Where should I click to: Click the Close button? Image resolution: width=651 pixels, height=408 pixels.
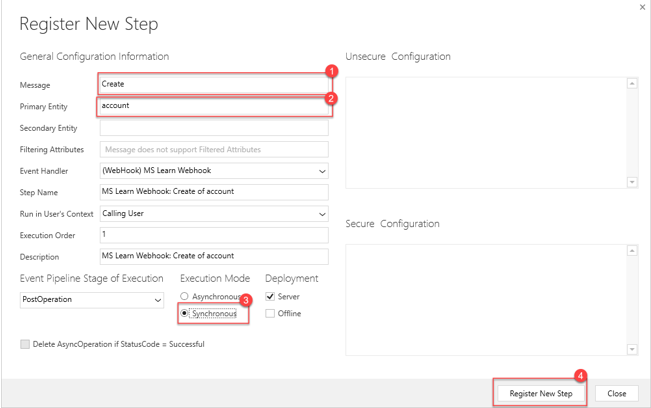click(x=617, y=393)
